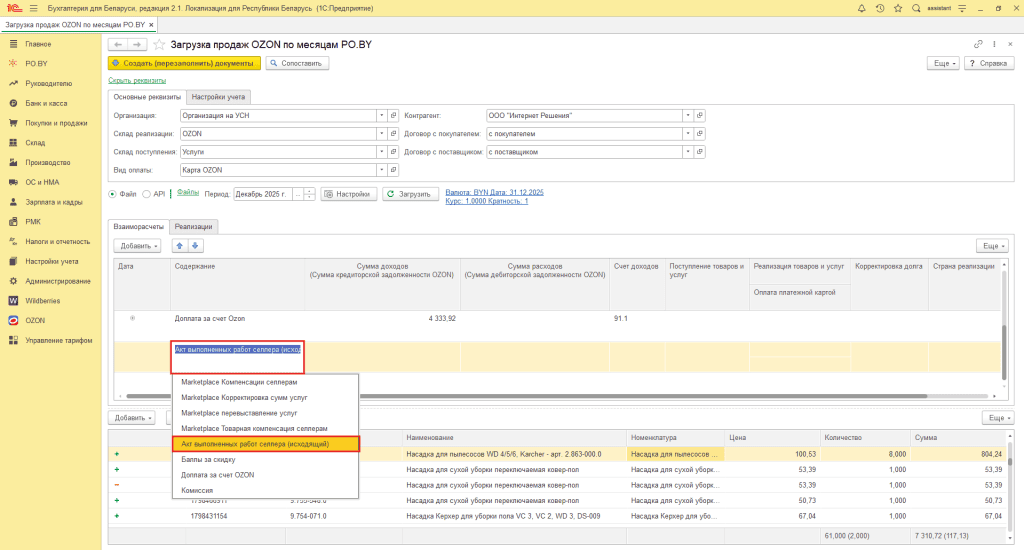Open the main hamburger menu

(33, 8)
